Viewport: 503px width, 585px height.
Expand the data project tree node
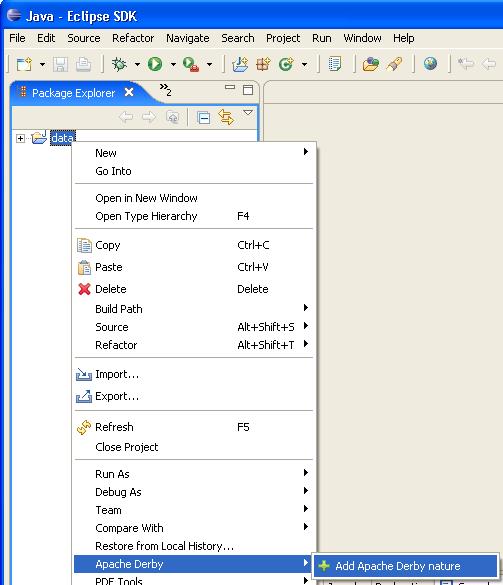point(21,138)
